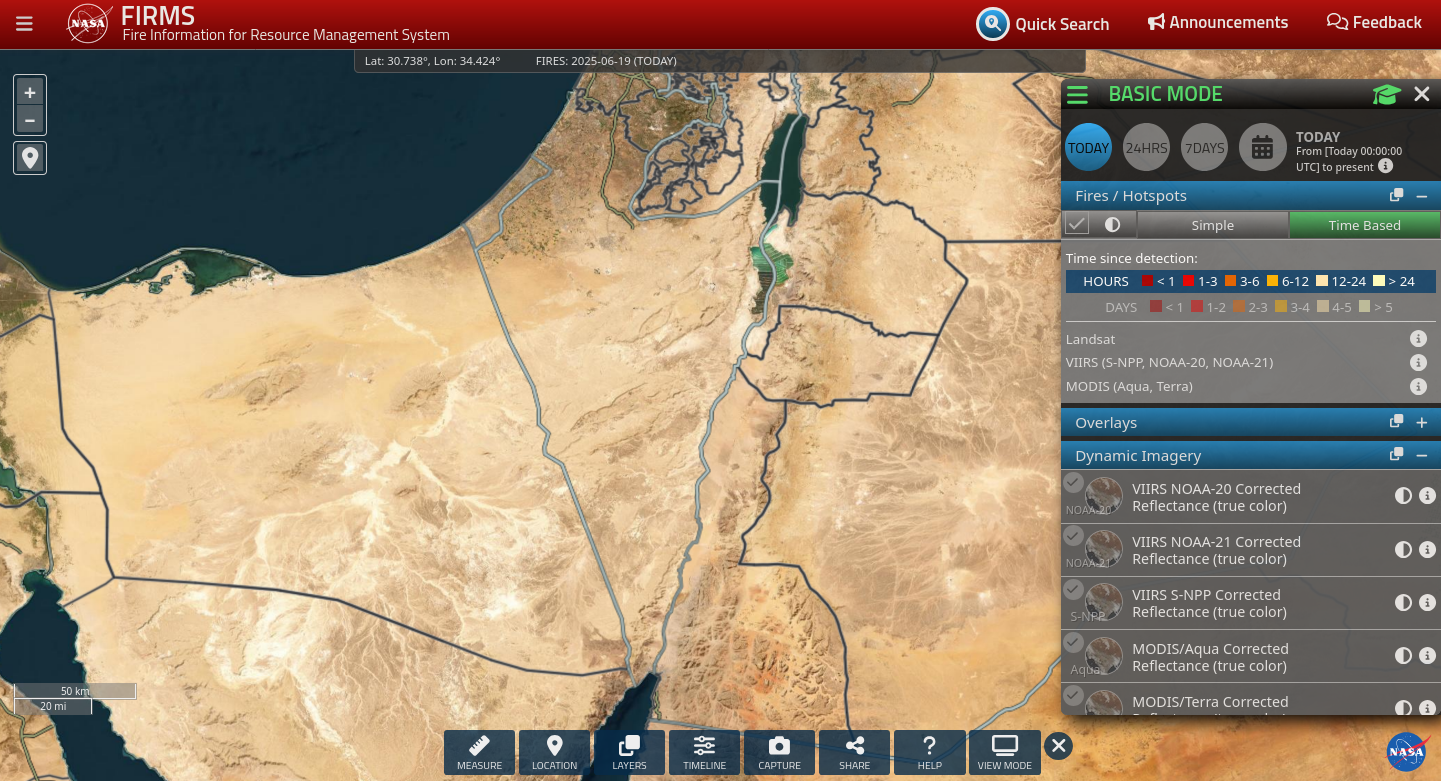Select the TODAY time range
This screenshot has width=1441, height=781.
(1088, 148)
